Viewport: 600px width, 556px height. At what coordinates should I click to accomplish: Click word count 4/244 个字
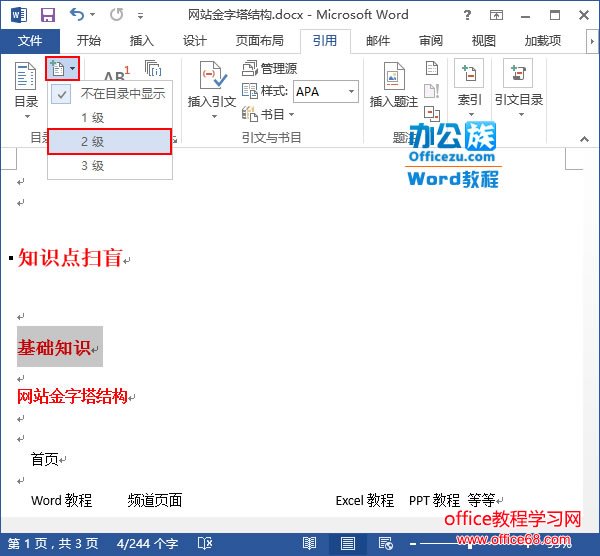click(147, 544)
